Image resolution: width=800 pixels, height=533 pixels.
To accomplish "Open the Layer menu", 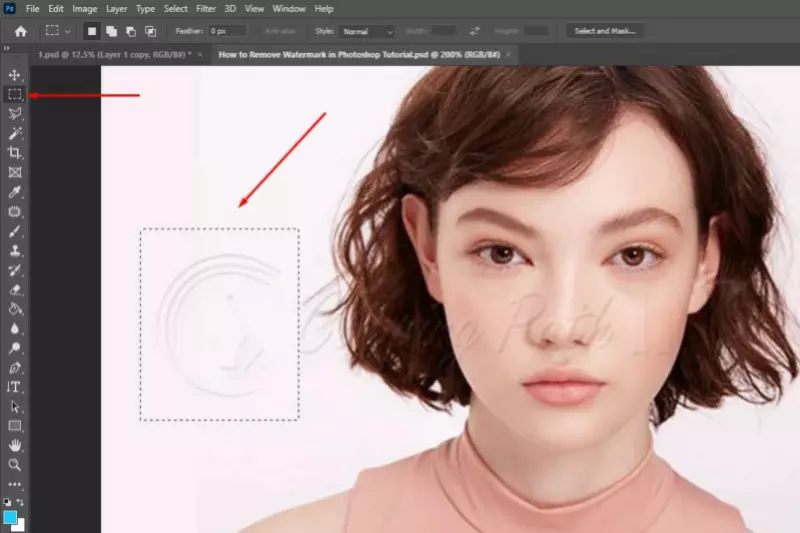I will (x=116, y=9).
